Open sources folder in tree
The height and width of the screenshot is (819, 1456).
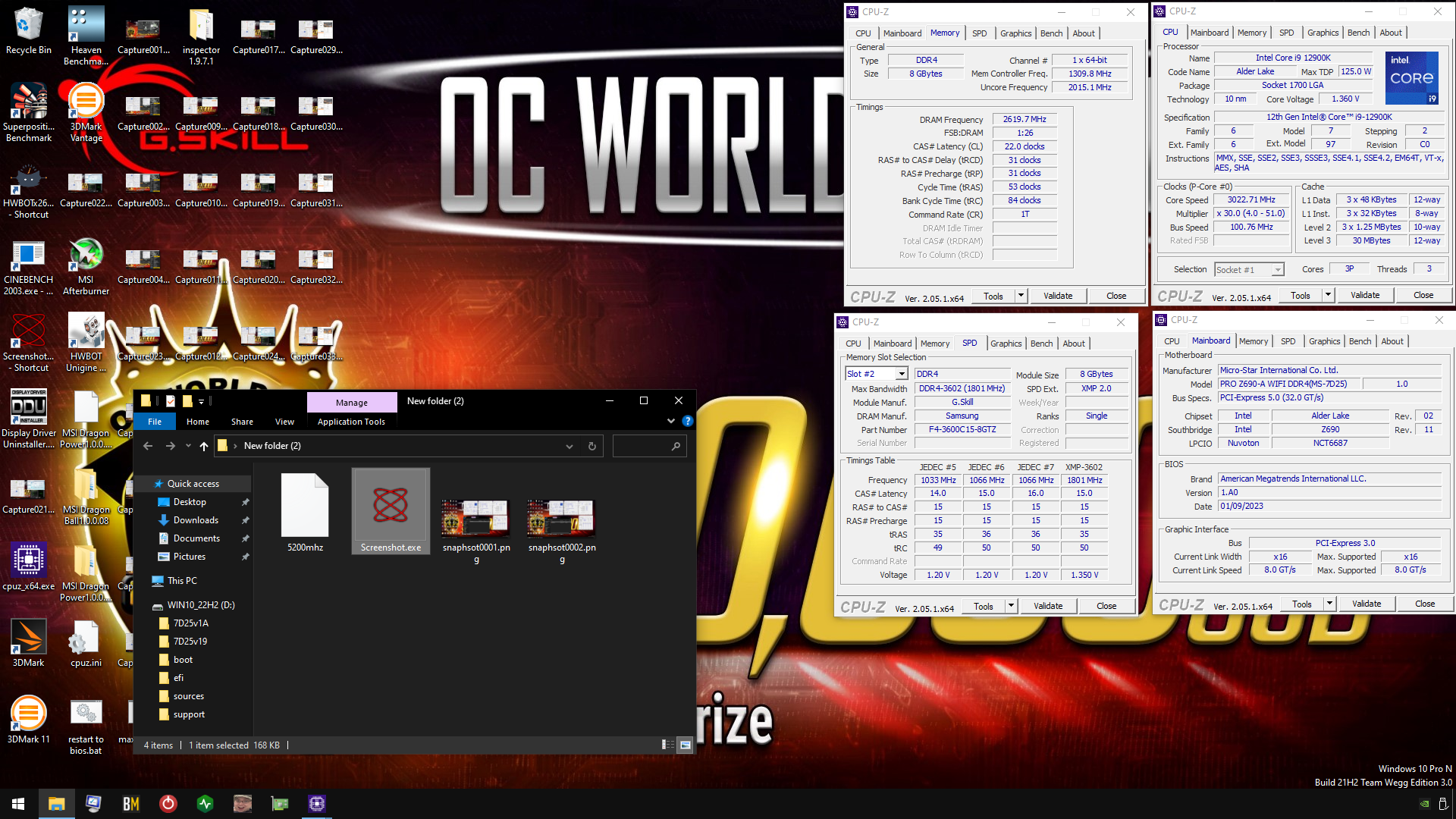pyautogui.click(x=188, y=696)
